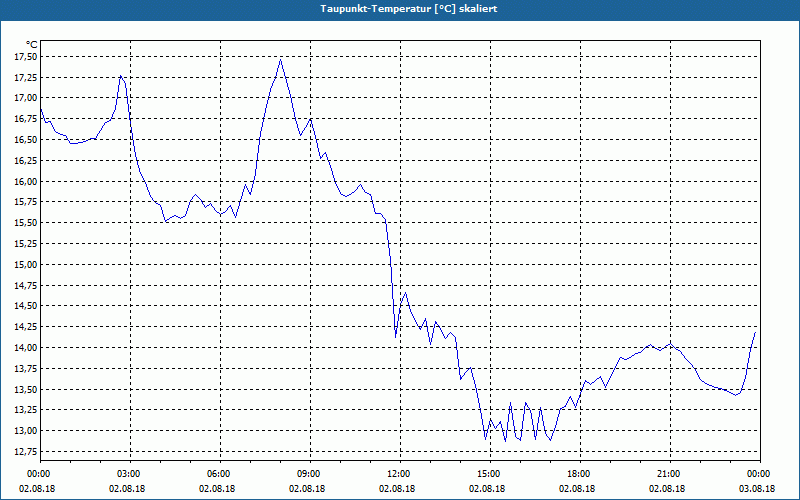800x500 pixels.
Task: Click the 15:00 time label
Action: click(x=487, y=474)
